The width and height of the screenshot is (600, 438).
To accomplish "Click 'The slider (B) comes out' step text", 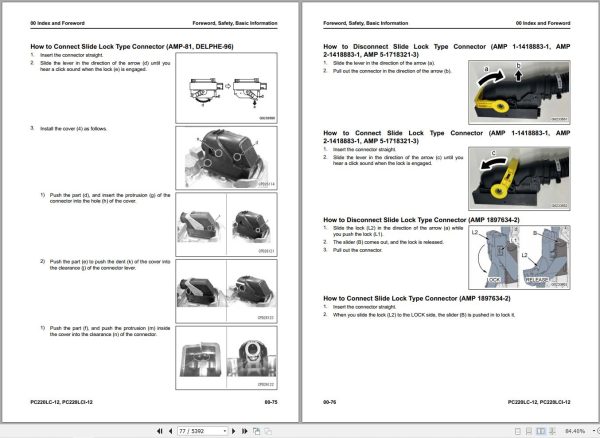I will click(x=388, y=243).
